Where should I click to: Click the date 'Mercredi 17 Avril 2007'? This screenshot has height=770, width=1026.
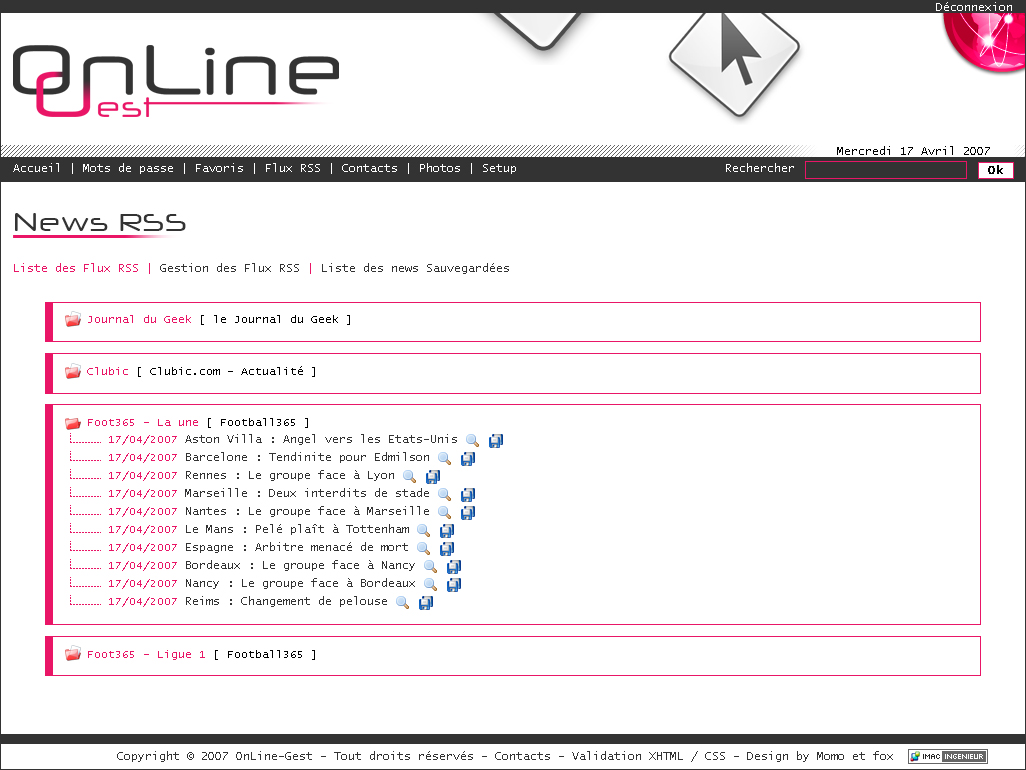click(x=913, y=151)
